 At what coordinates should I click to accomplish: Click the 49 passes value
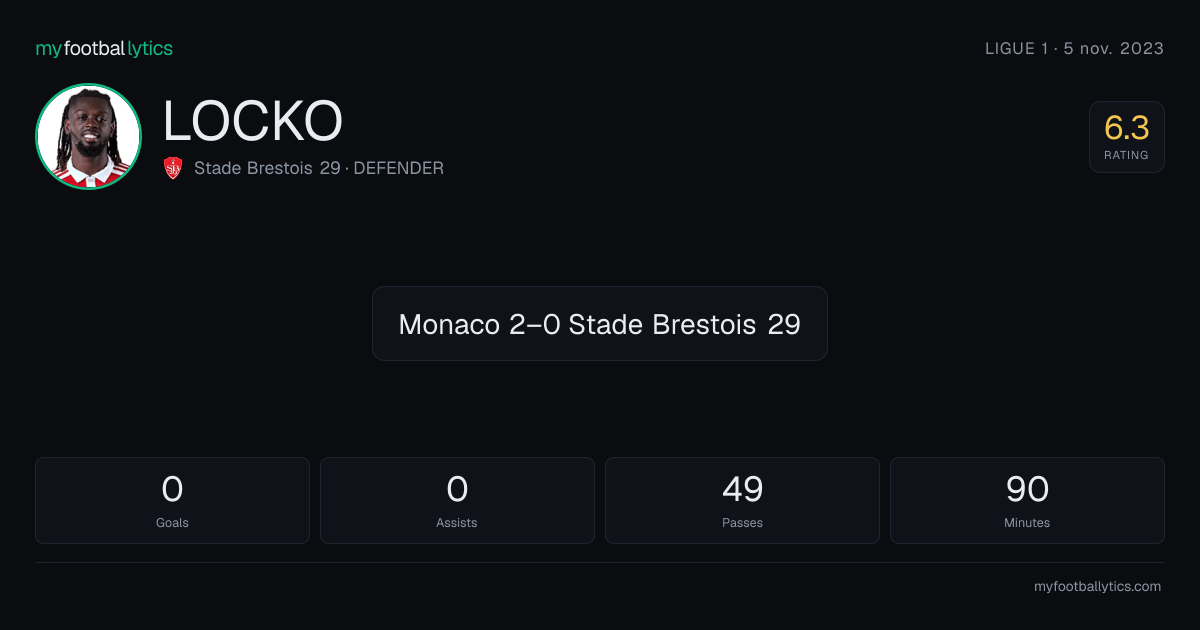[742, 489]
